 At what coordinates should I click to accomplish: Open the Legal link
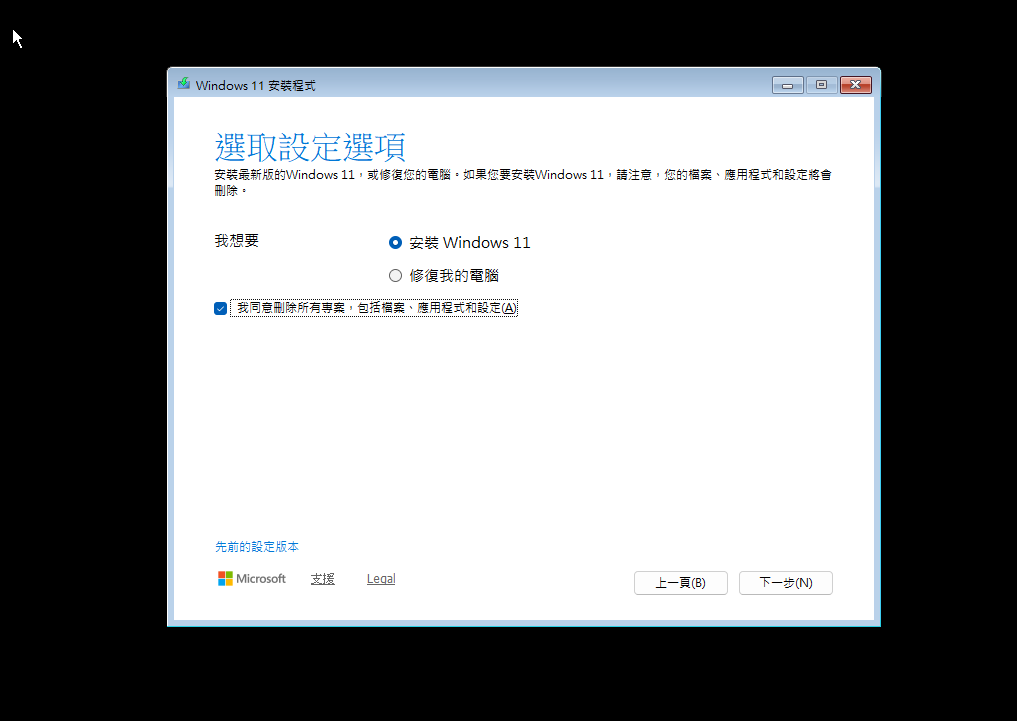(x=380, y=578)
